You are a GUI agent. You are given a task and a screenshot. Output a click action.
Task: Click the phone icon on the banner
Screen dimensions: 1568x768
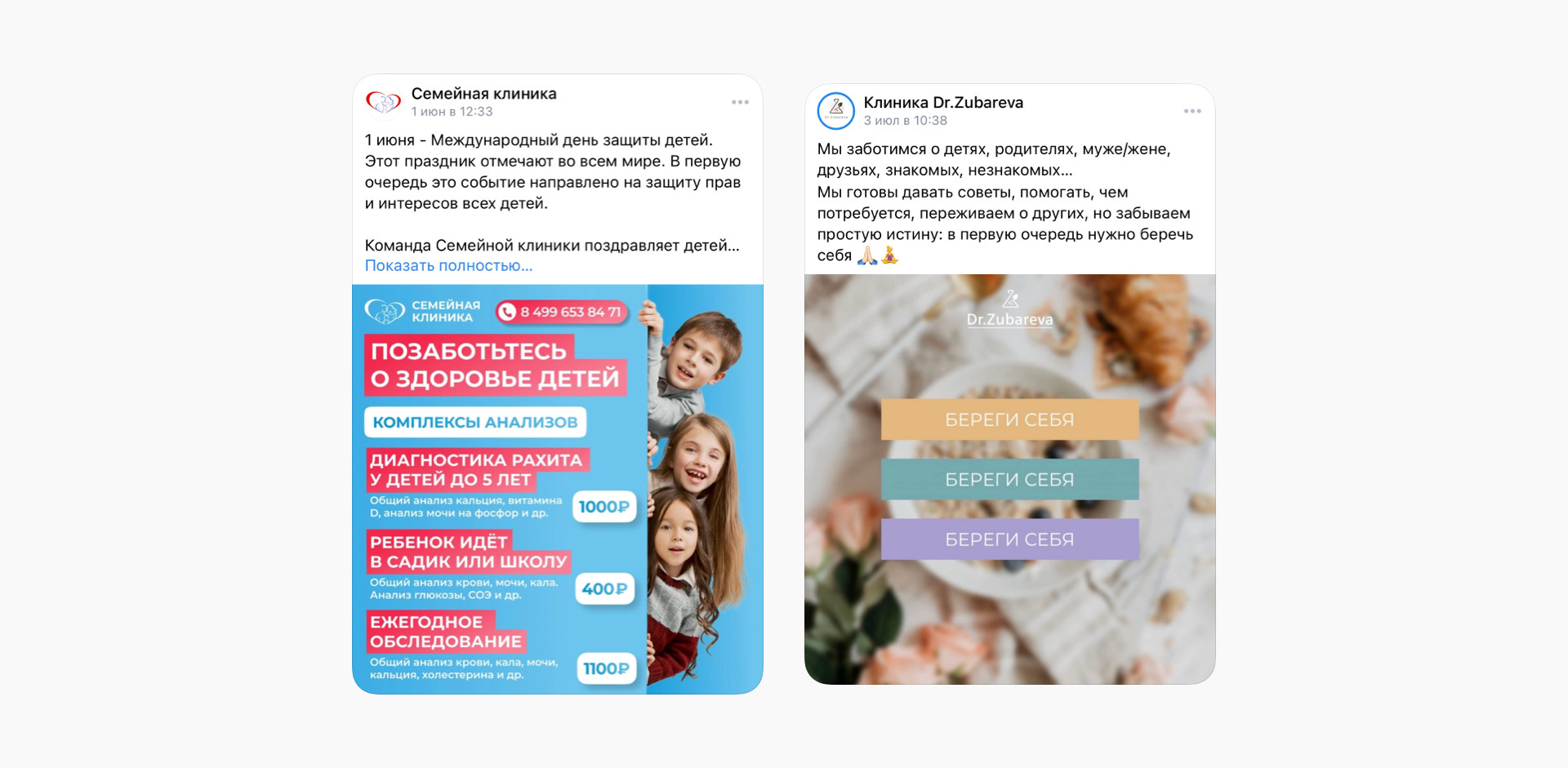click(507, 312)
